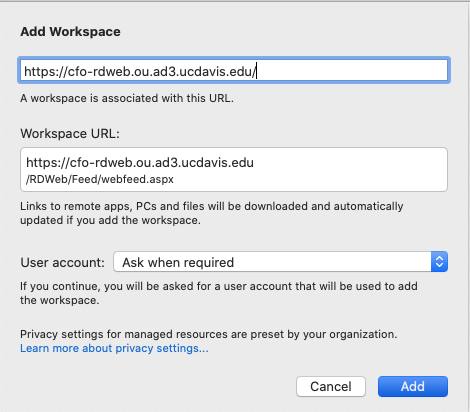Click the 'Workspace URL:' label

70,134
